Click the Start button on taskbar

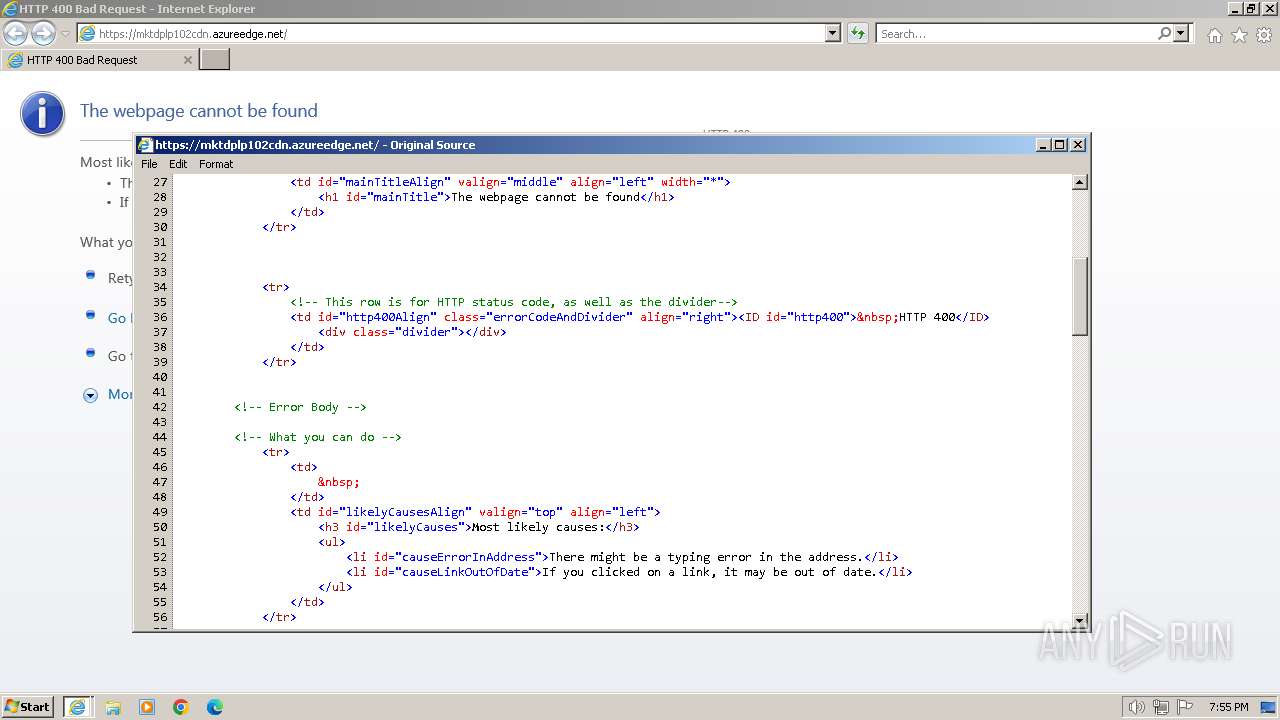click(27, 706)
